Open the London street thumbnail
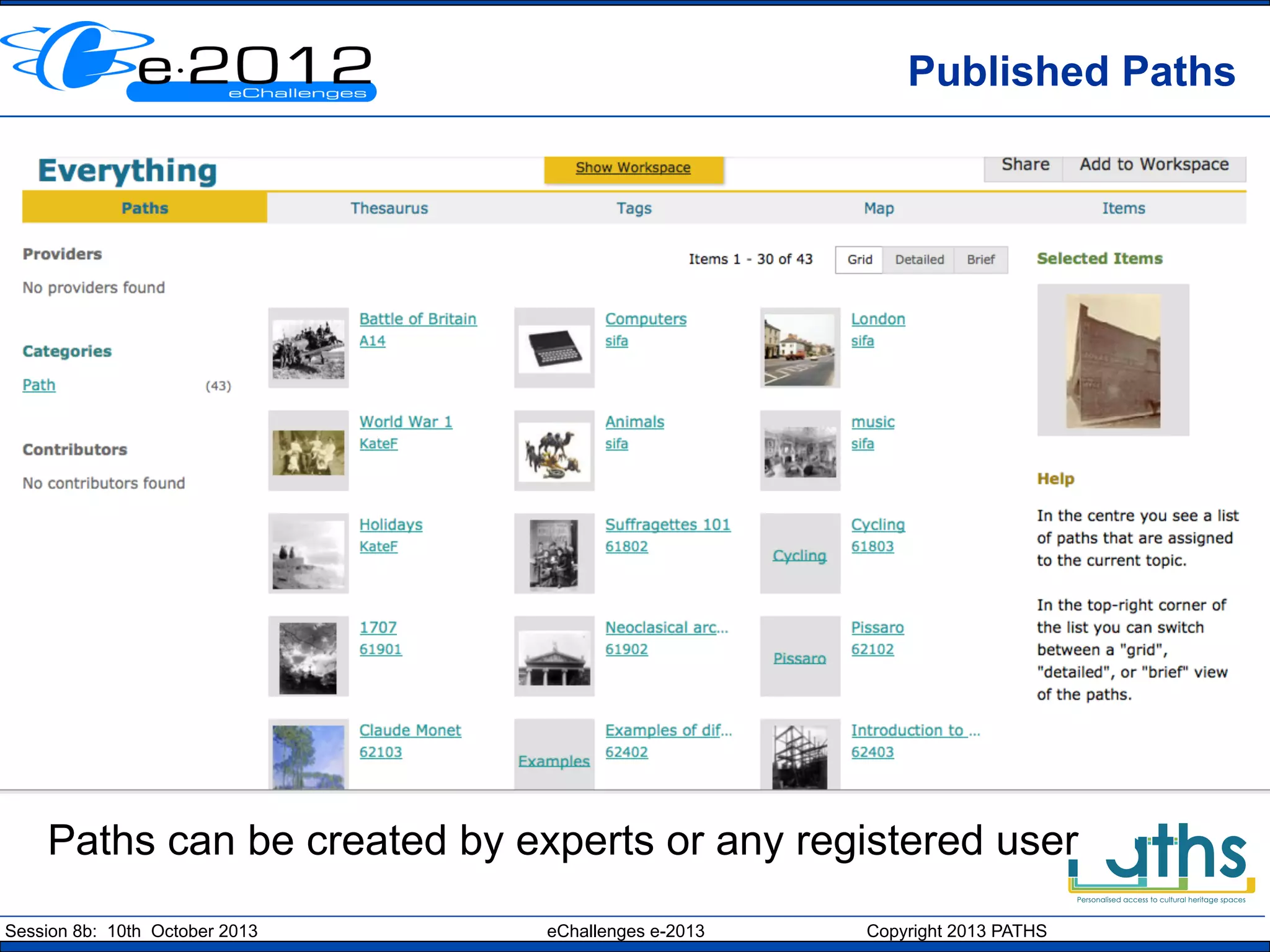This screenshot has width=1270, height=952. 799,348
